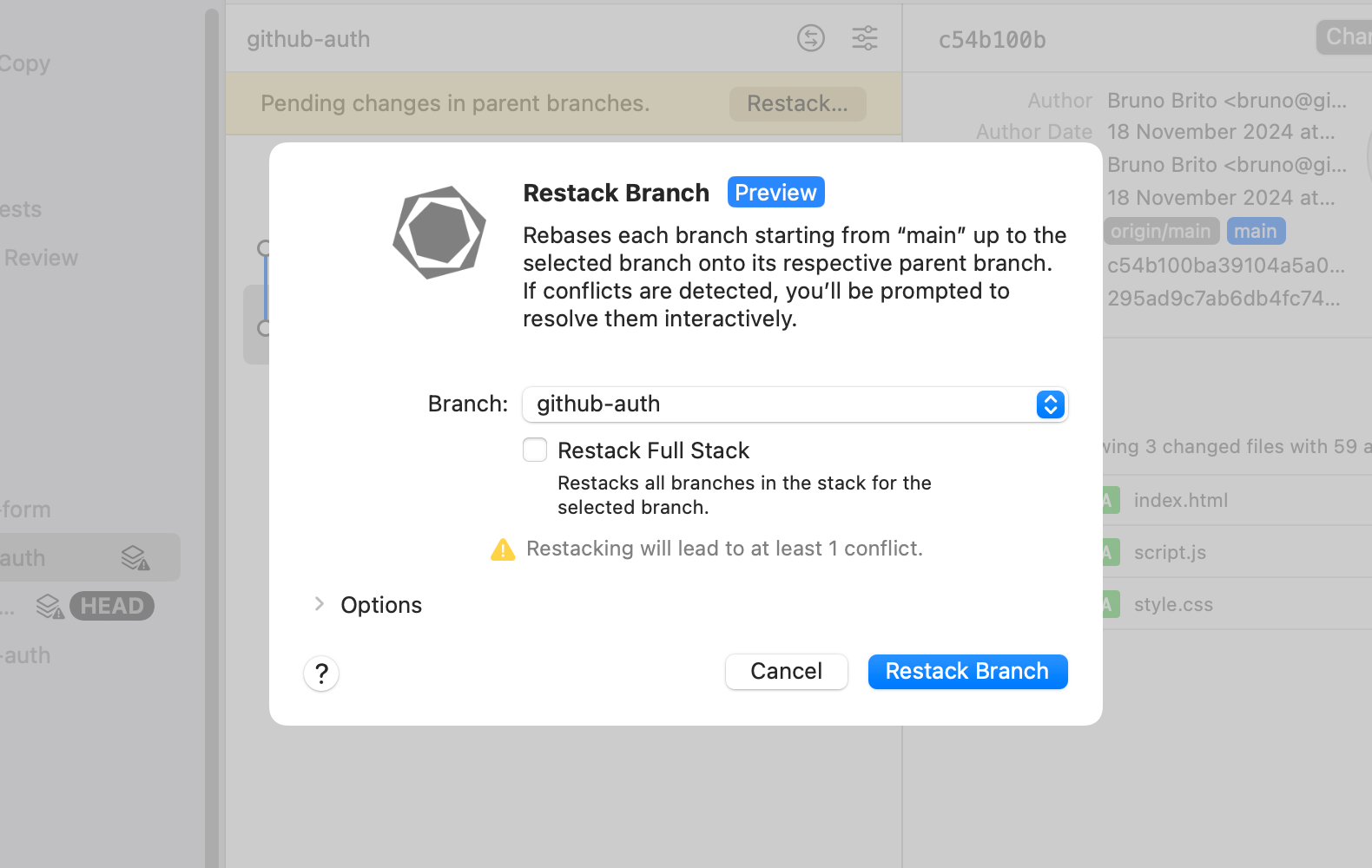Enable the Restack Full Stack checkbox
Screen dimensions: 1372x868
click(535, 450)
